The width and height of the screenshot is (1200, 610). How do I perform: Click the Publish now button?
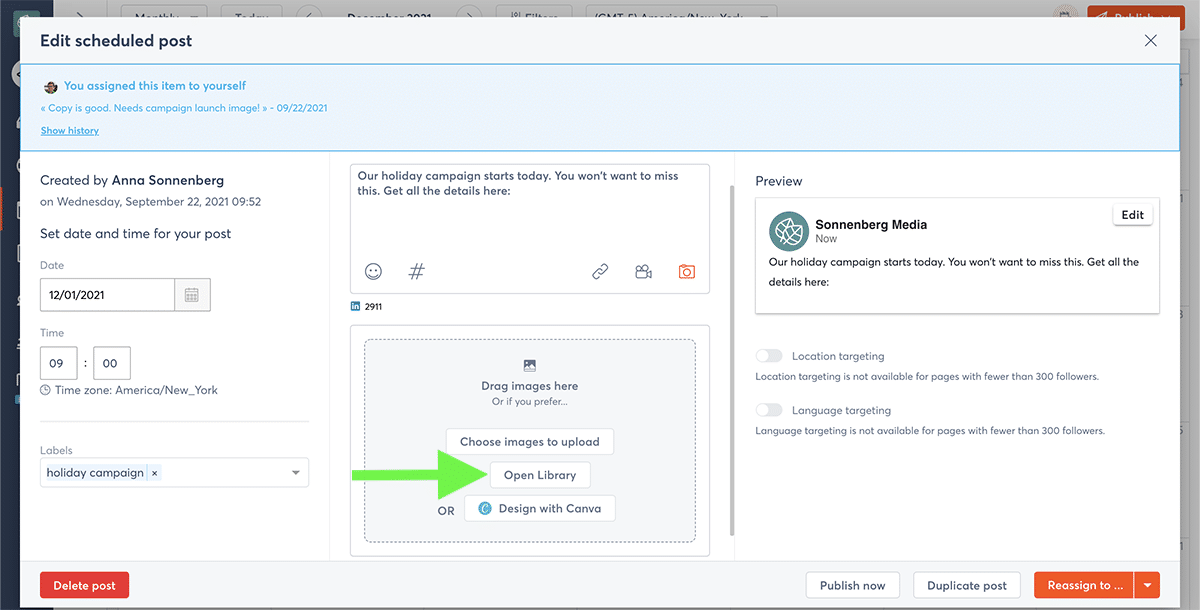click(852, 586)
